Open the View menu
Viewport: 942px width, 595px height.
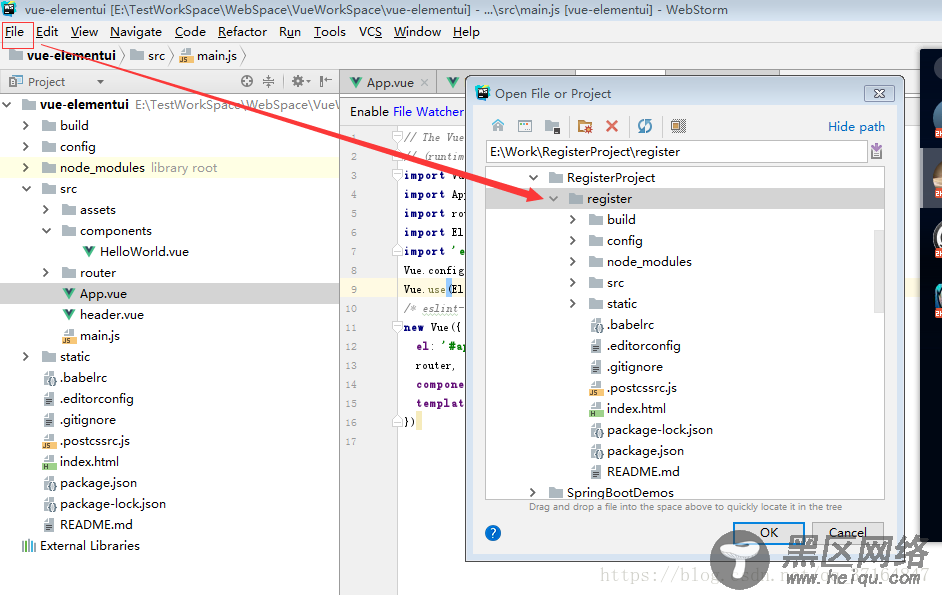(x=84, y=32)
